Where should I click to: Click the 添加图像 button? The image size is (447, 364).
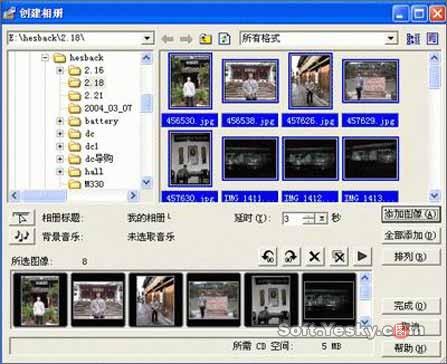pyautogui.click(x=411, y=215)
